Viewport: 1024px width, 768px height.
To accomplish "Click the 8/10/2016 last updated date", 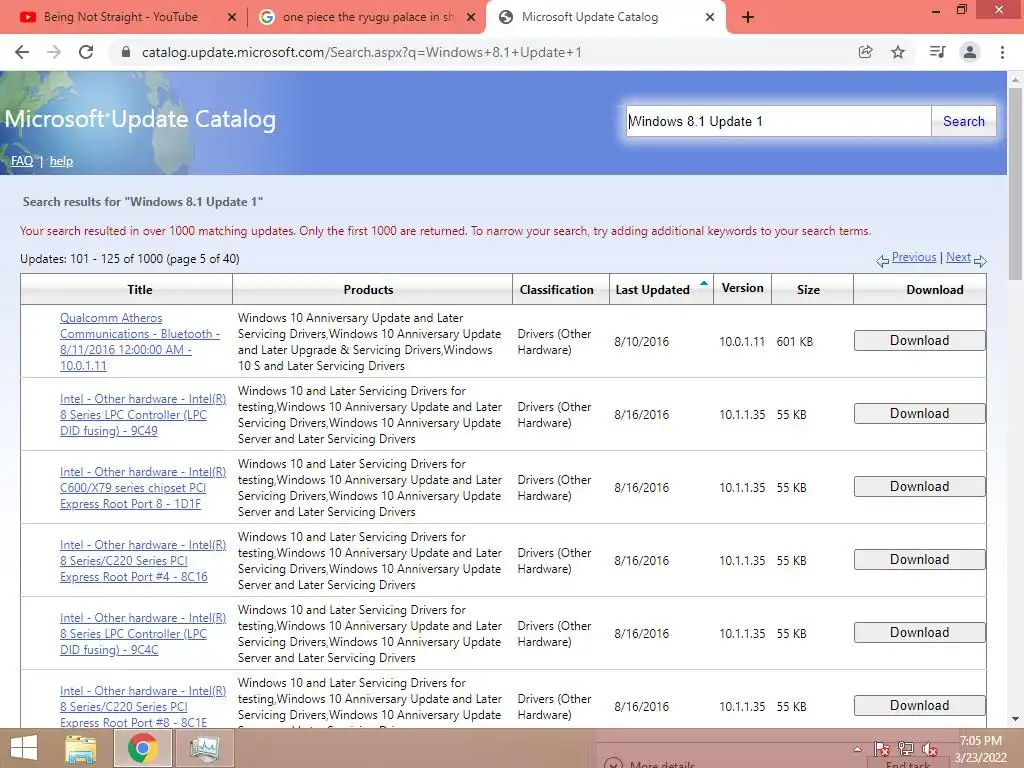I will [641, 342].
